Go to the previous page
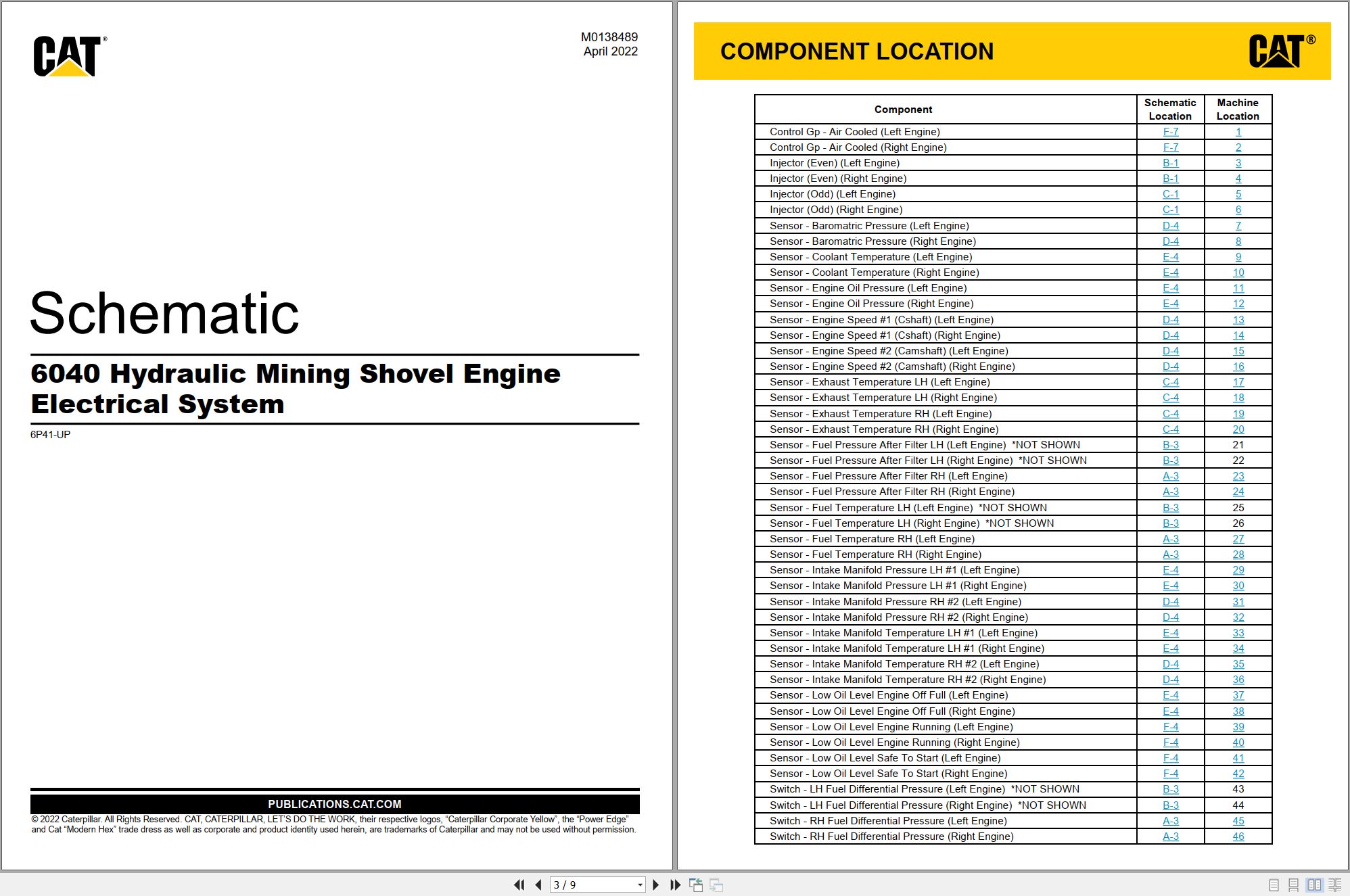The width and height of the screenshot is (1350, 896). (x=538, y=885)
